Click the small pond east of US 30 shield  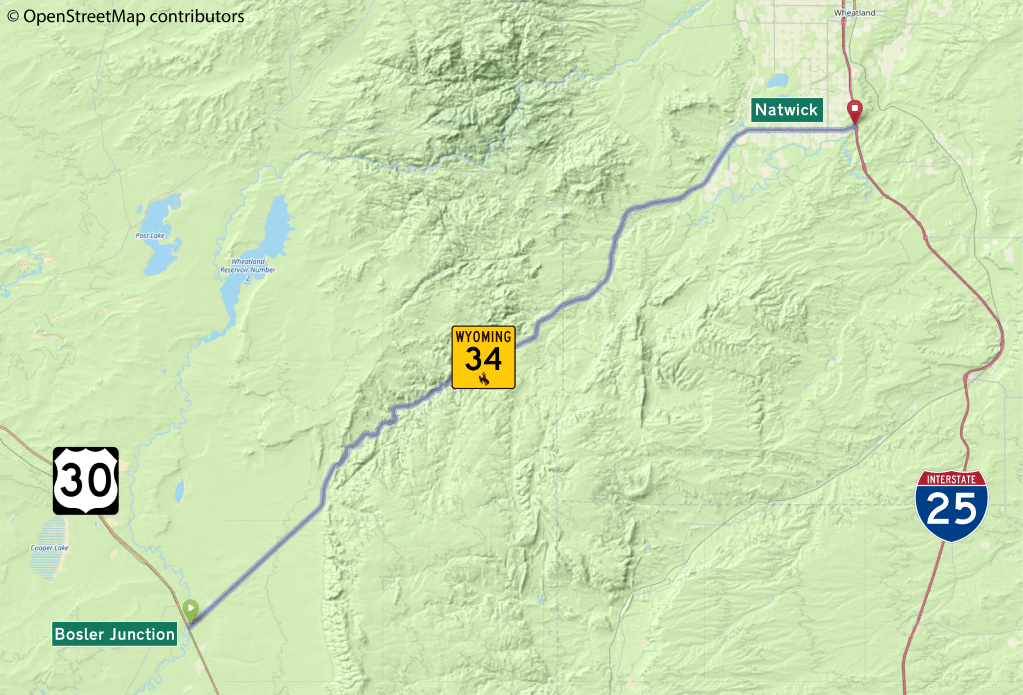pyautogui.click(x=179, y=492)
